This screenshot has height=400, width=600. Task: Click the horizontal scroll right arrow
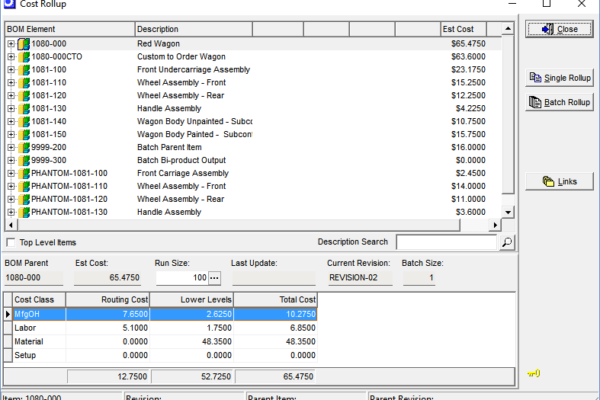(x=495, y=225)
